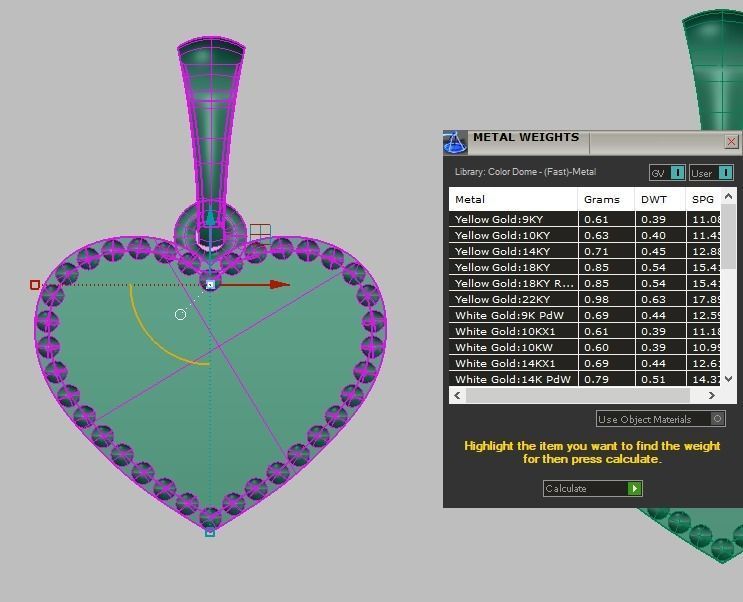Sort by the Metal column header

[x=513, y=199]
